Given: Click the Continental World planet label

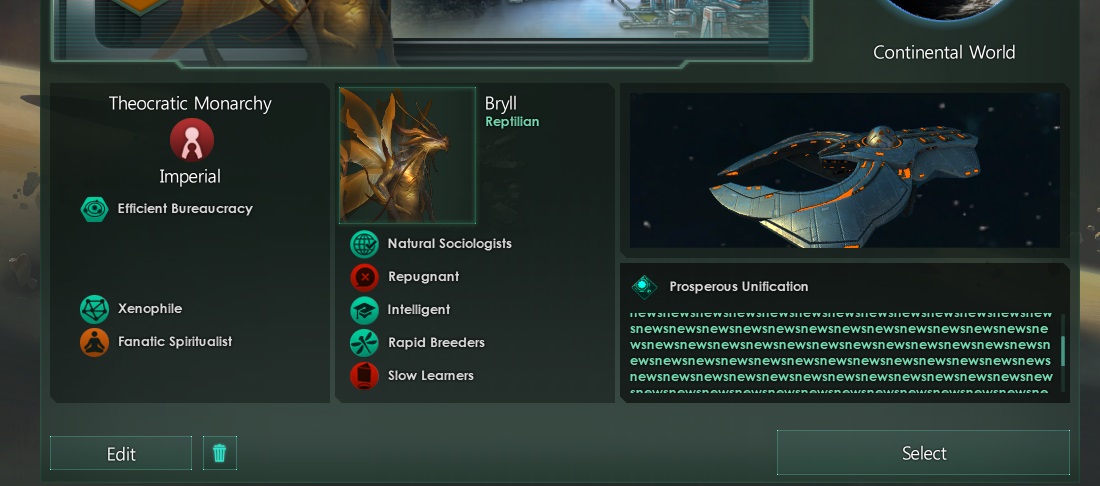Looking at the screenshot, I should click(x=944, y=53).
